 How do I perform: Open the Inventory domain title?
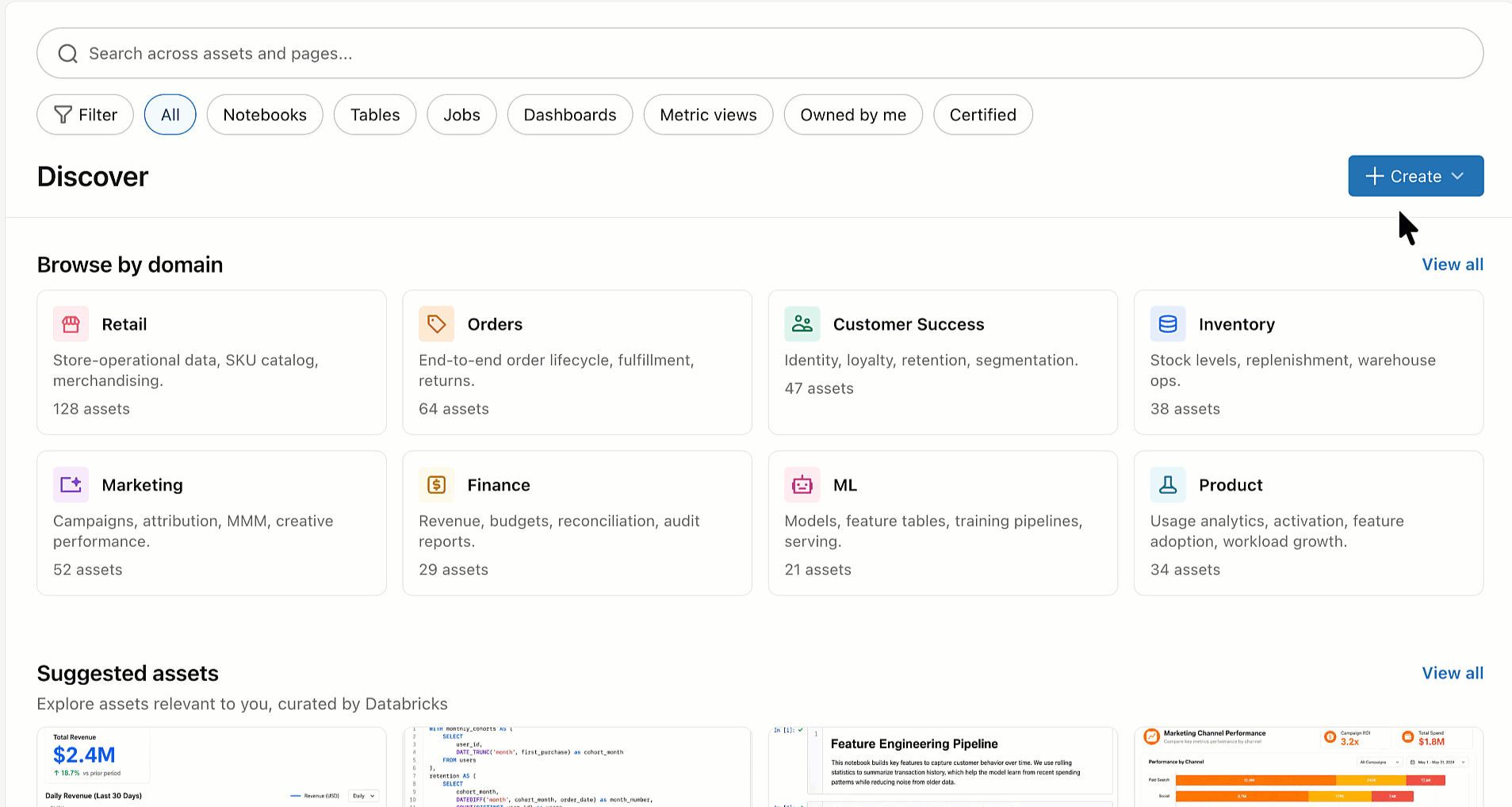[x=1237, y=324]
